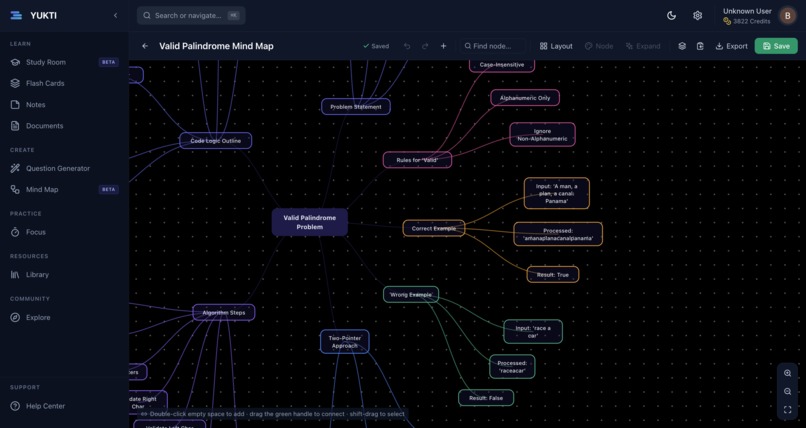Screen dimensions: 806x428
Task: Click the green Save button
Action: pos(776,46)
